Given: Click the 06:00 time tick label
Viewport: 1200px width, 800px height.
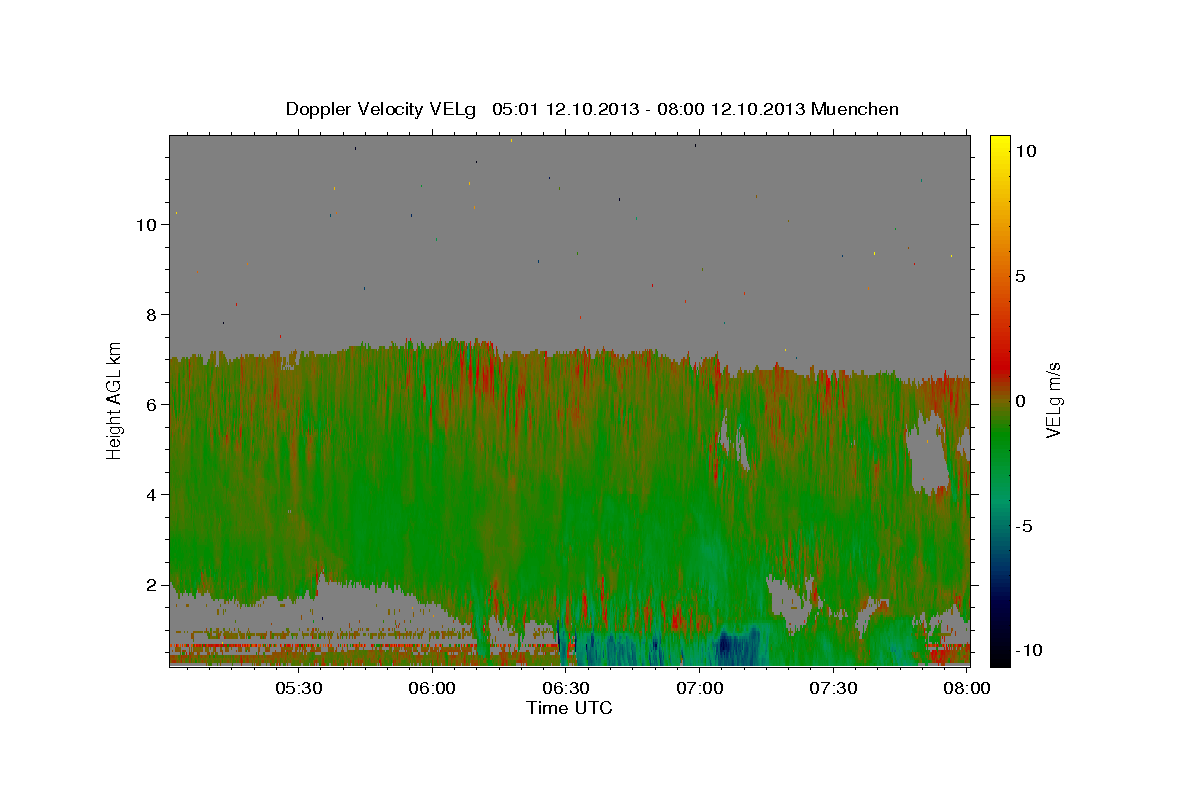Looking at the screenshot, I should (432, 688).
